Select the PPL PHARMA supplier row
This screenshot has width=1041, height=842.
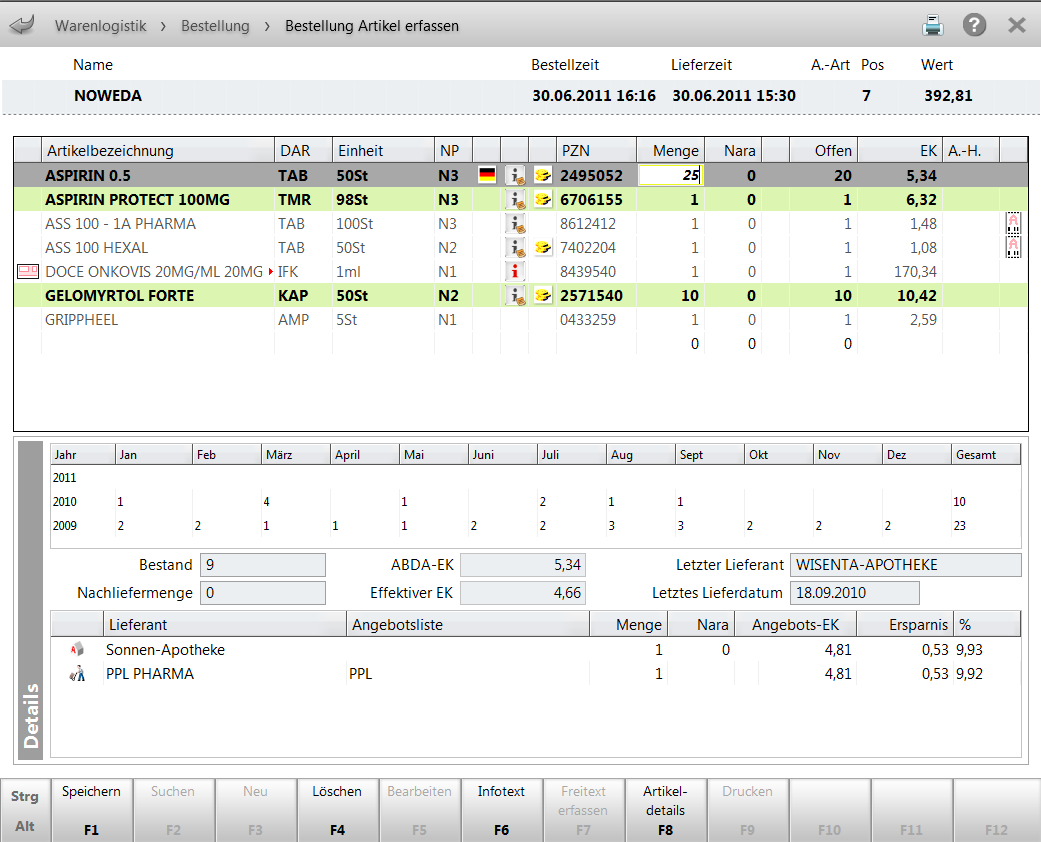[x=536, y=673]
